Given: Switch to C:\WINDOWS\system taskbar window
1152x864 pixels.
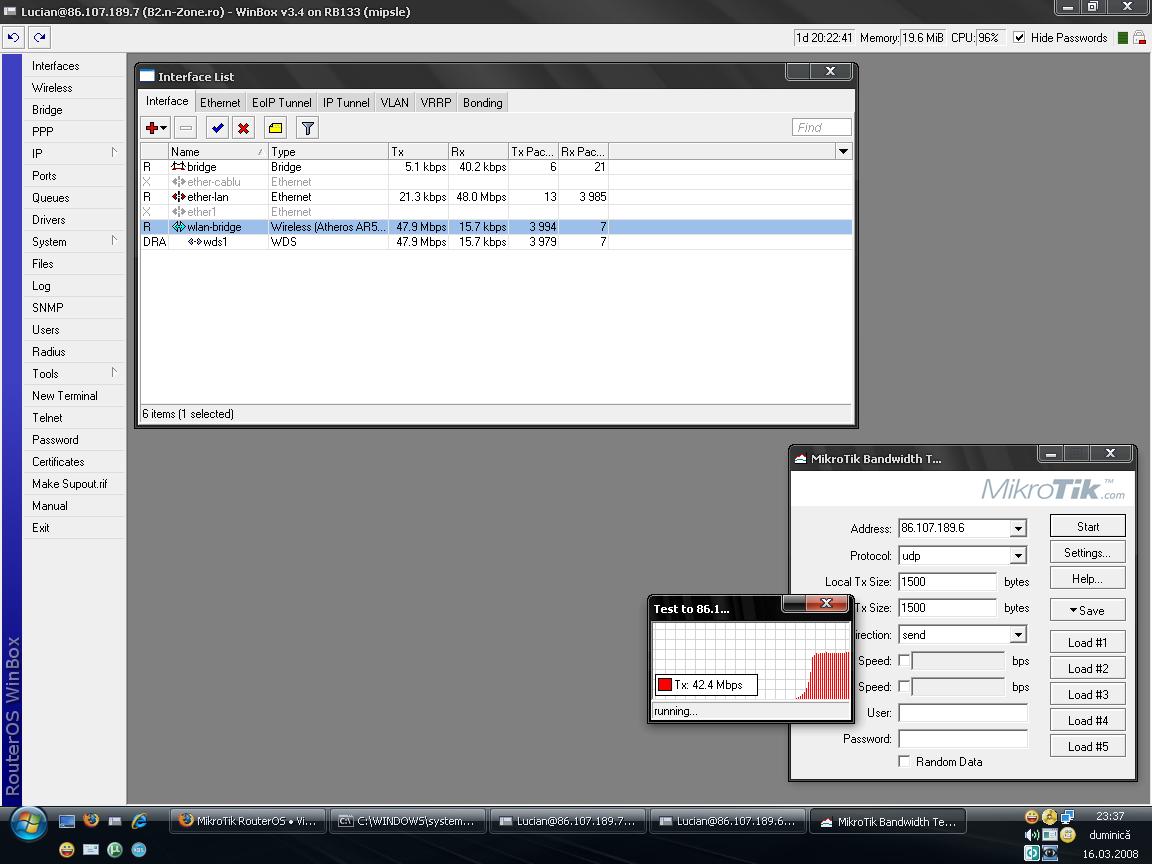Looking at the screenshot, I should click(408, 821).
